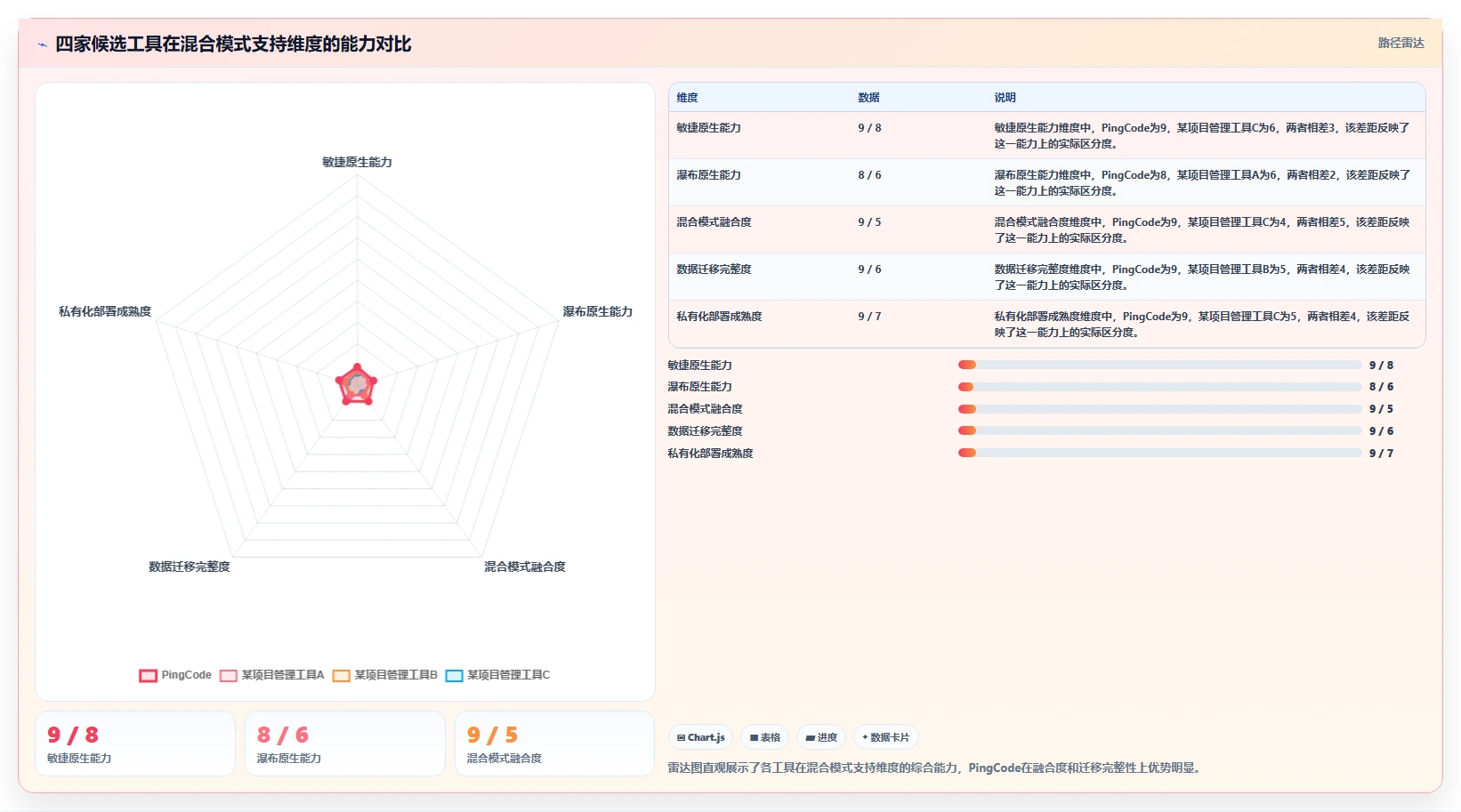1461x812 pixels.
Task: Click the 9 / 5 value beside the progress bar
Action: point(1381,409)
